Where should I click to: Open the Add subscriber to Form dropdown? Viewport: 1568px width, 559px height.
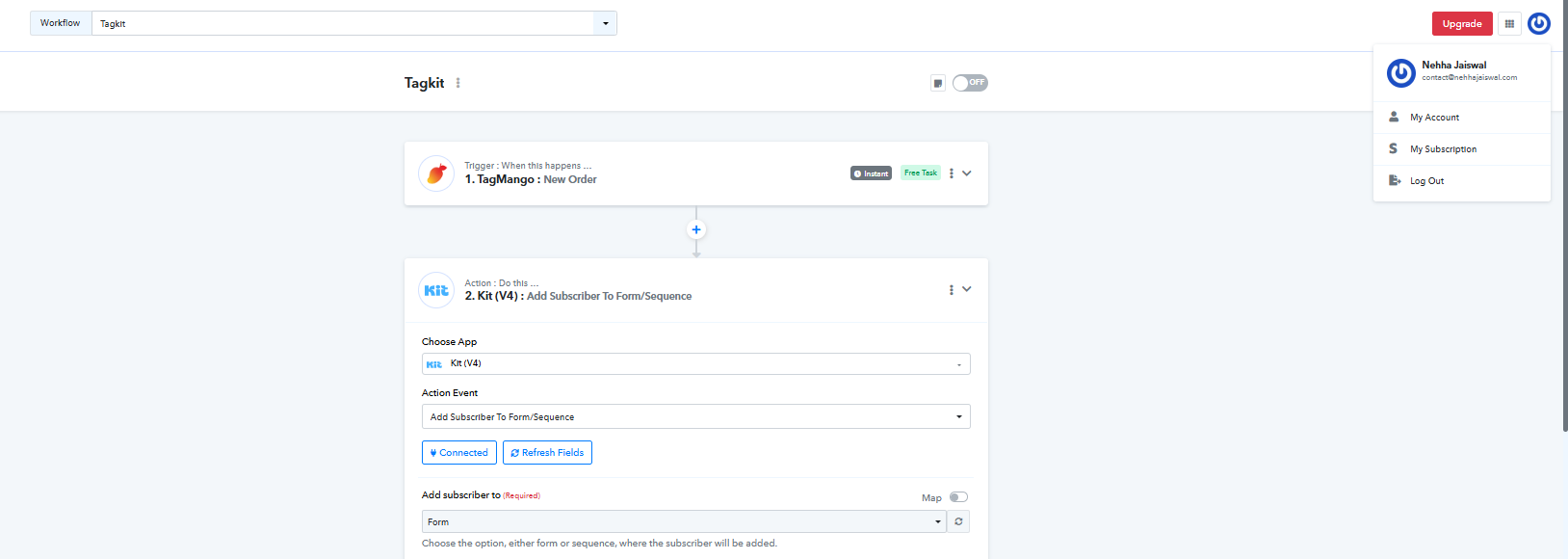(684, 521)
